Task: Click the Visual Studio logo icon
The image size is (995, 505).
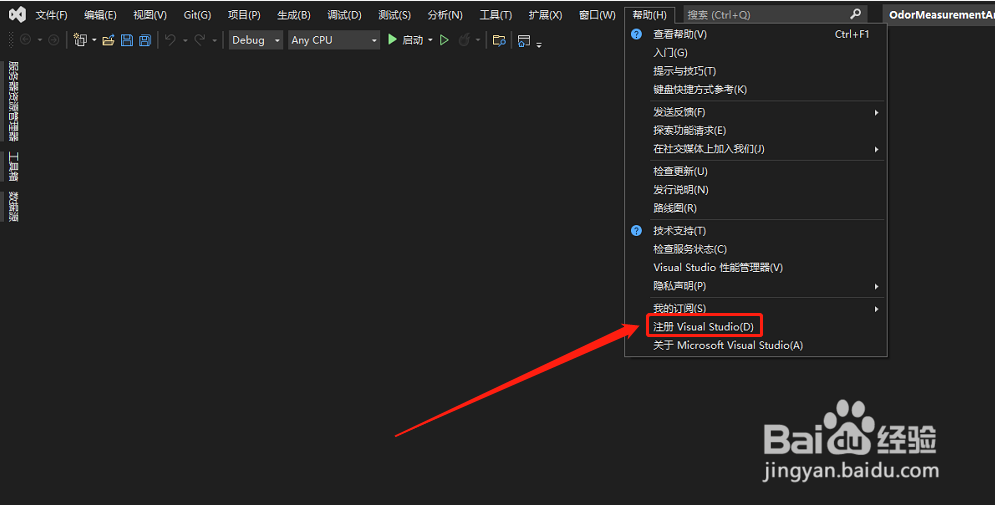Action: [17, 14]
